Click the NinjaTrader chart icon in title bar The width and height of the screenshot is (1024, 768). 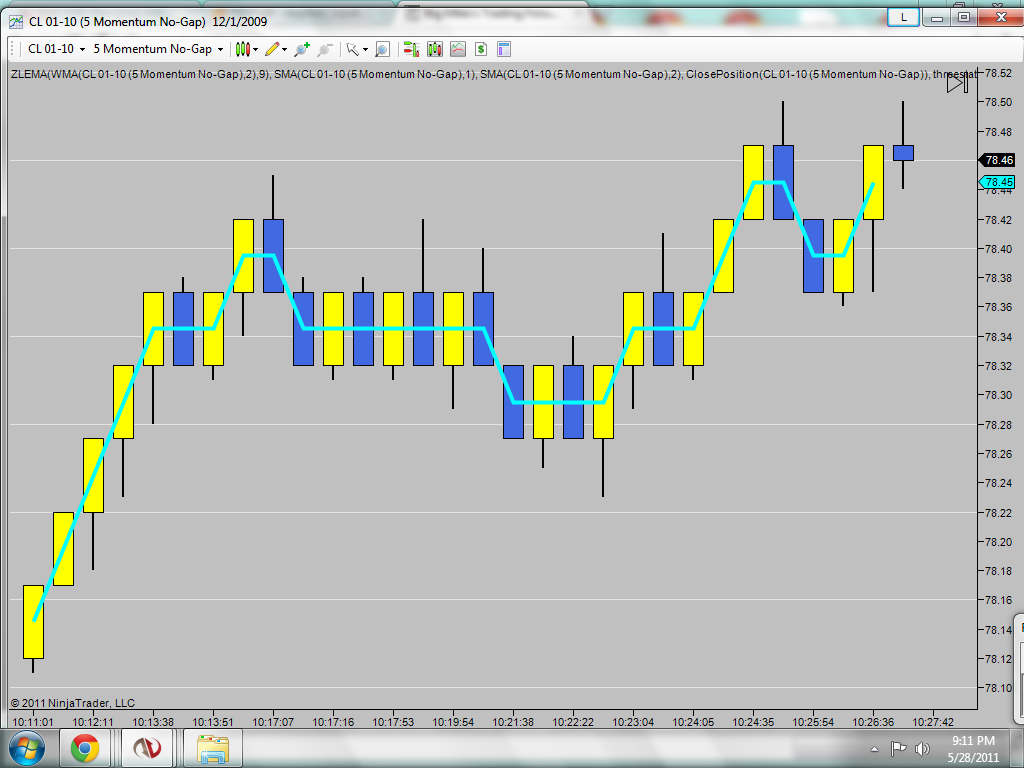click(x=16, y=22)
